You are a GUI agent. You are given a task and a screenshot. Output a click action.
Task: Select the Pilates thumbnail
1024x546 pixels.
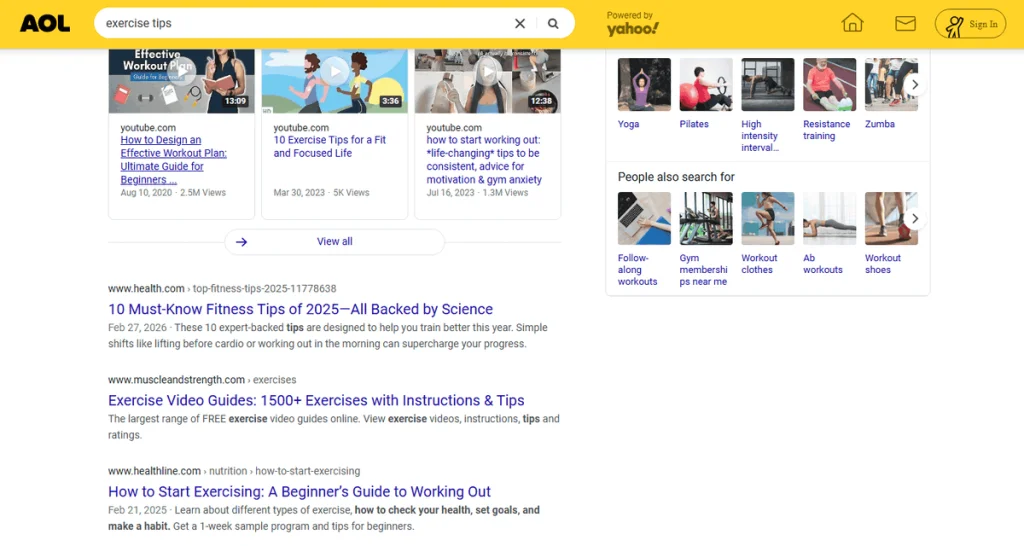click(706, 84)
